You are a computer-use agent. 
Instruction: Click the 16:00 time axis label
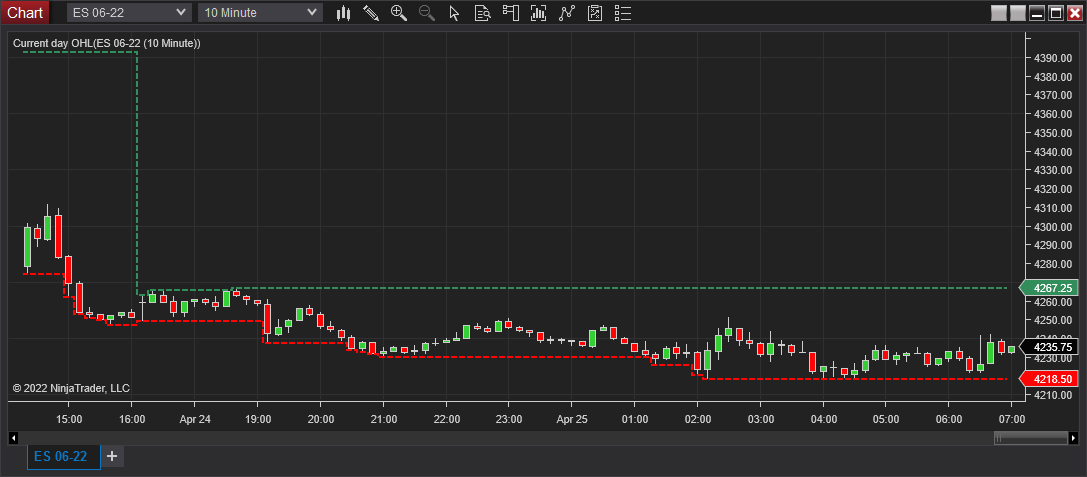click(x=132, y=419)
